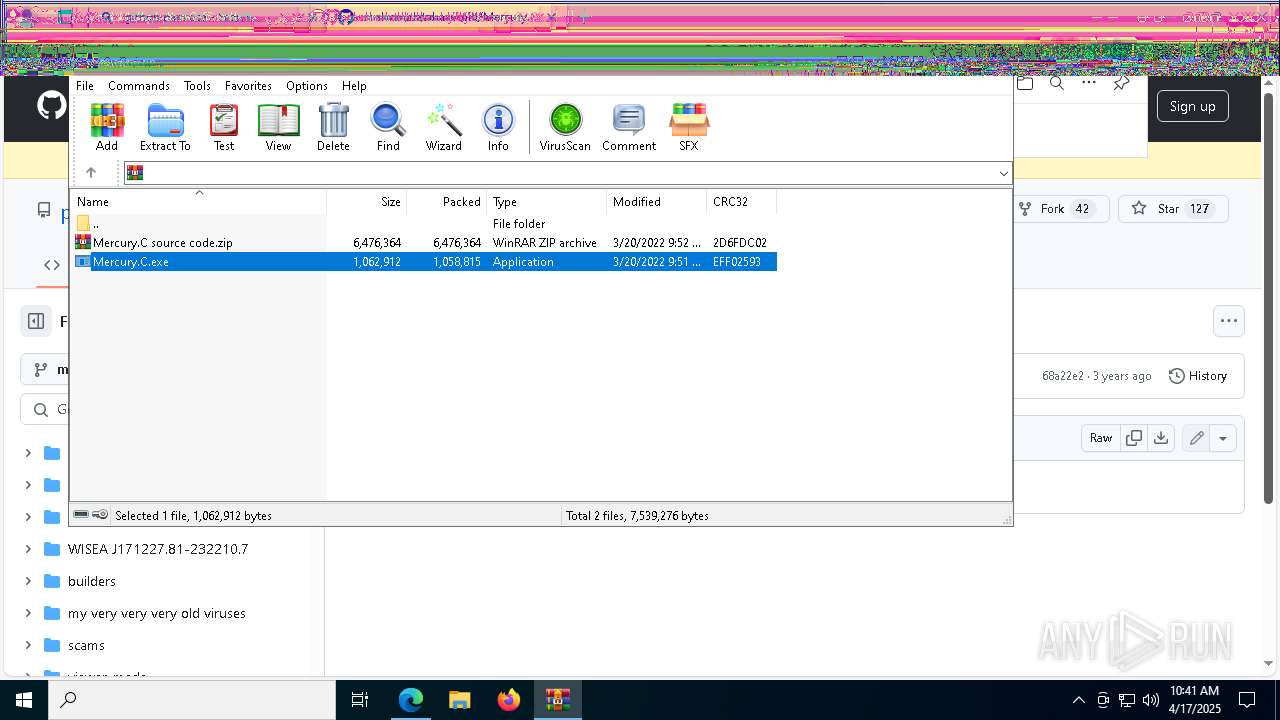1280x720 pixels.
Task: Open File Explorer from the taskbar
Action: (x=460, y=700)
